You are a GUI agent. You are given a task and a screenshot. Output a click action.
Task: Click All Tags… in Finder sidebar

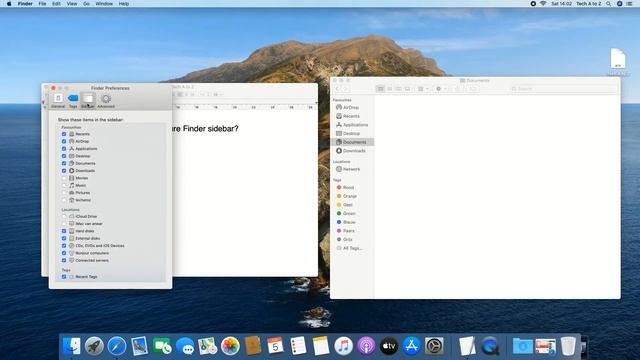pos(352,248)
